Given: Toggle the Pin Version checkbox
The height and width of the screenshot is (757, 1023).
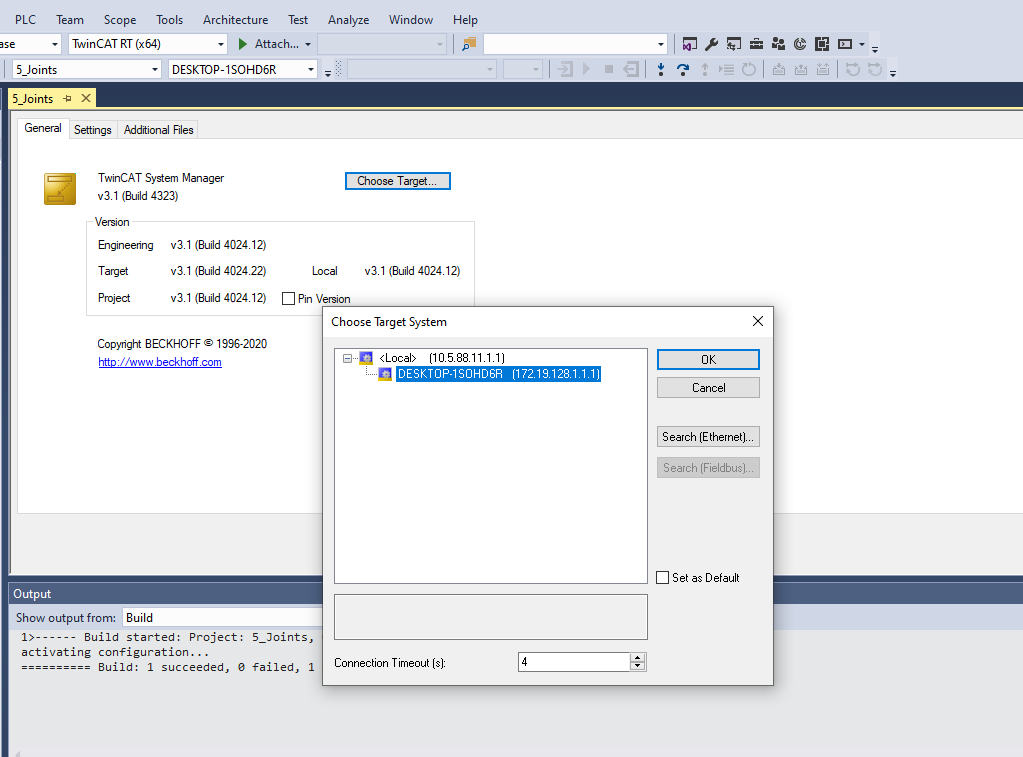Looking at the screenshot, I should [288, 298].
